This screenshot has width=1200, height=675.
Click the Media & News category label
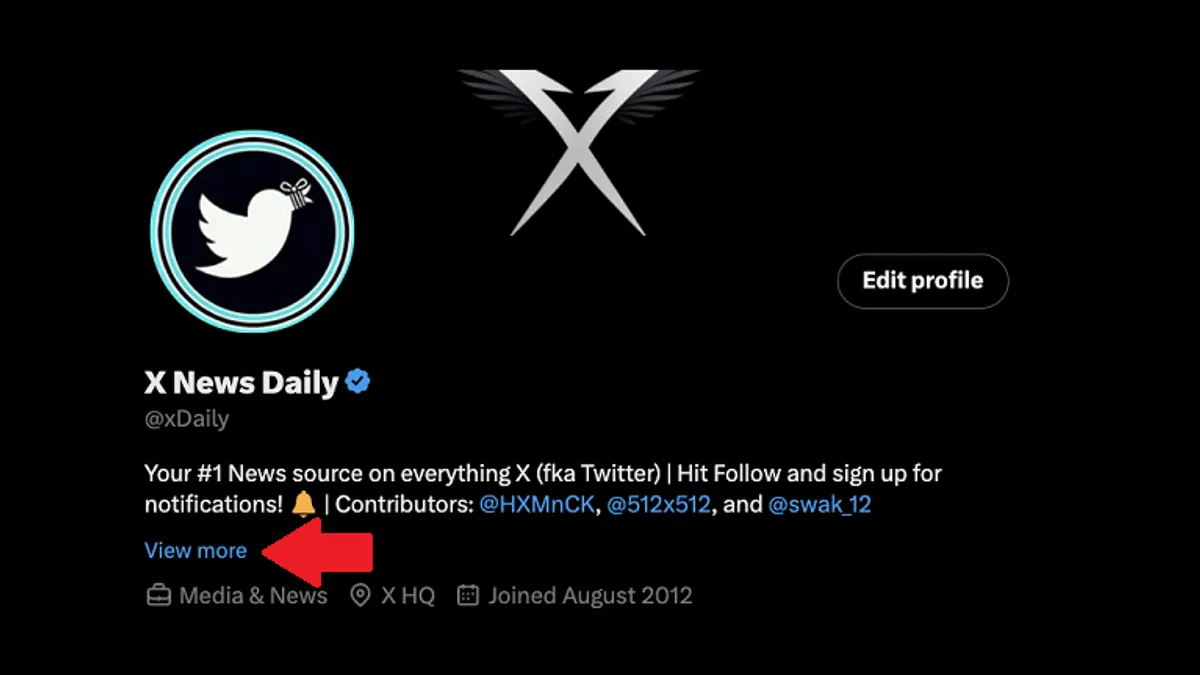[x=253, y=596]
